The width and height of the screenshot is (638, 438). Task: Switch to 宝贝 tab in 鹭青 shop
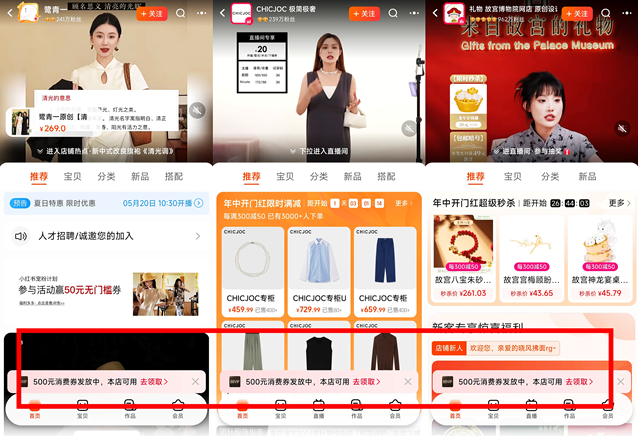click(72, 176)
